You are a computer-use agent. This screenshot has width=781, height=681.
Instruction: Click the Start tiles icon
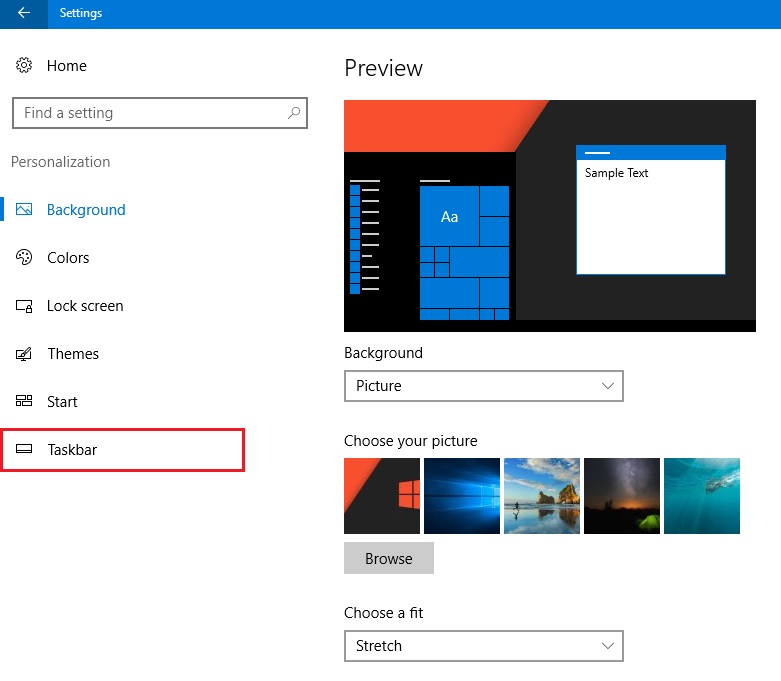(25, 402)
